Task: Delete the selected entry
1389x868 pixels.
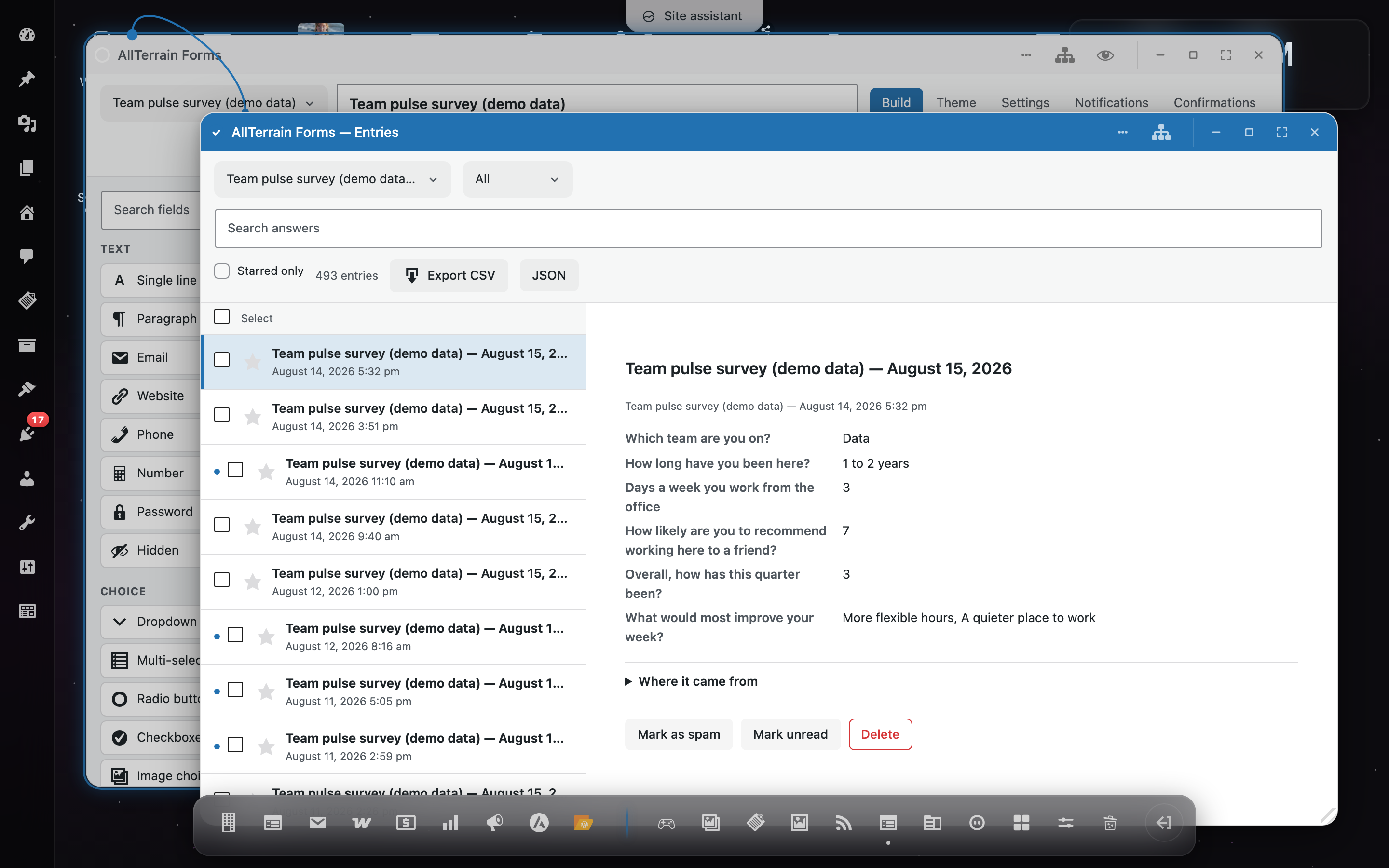Action: [880, 734]
